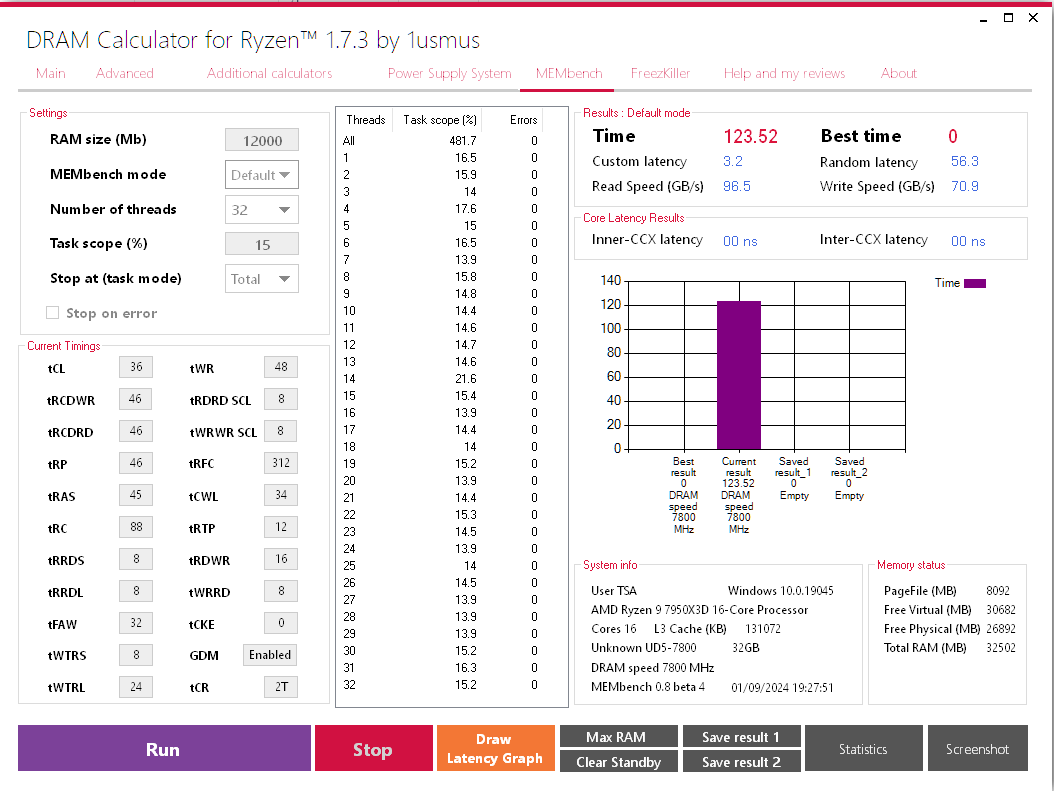Select thread 32 row in table
Screen dimensions: 1054x791
[x=440, y=685]
